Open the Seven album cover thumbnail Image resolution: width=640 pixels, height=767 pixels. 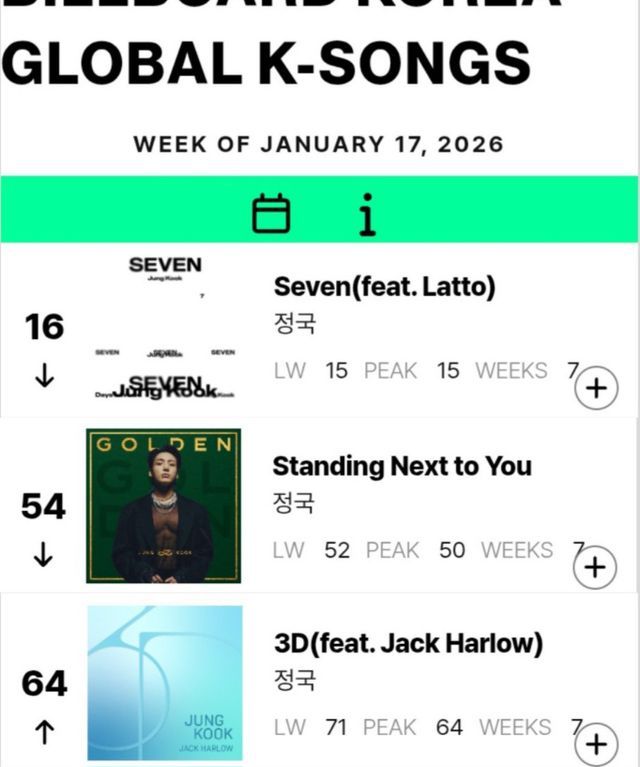click(164, 328)
